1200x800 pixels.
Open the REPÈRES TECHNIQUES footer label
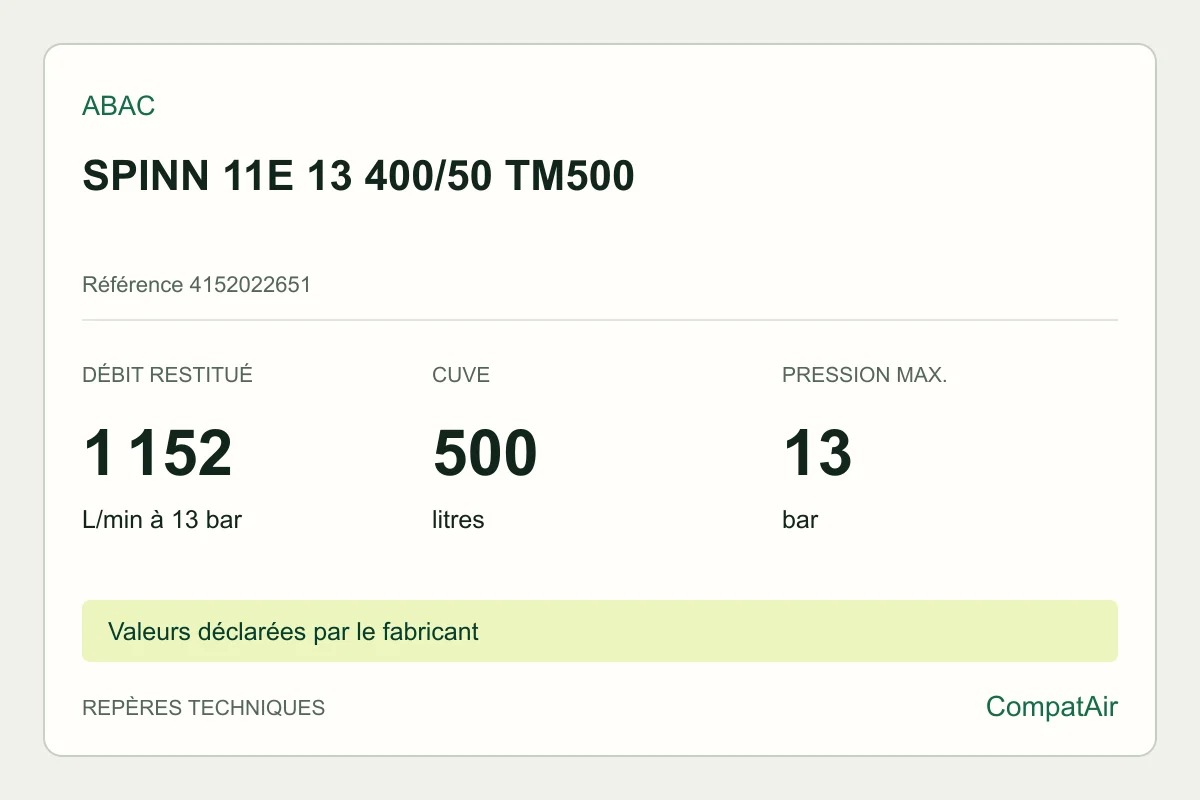point(203,708)
